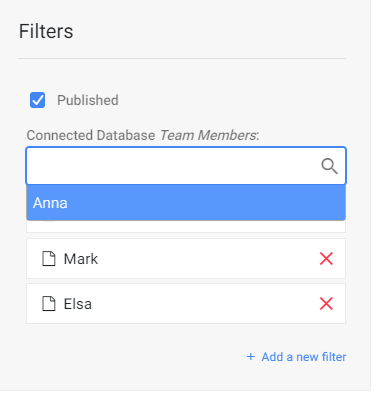Click blank space inside Mark row

click(207, 259)
